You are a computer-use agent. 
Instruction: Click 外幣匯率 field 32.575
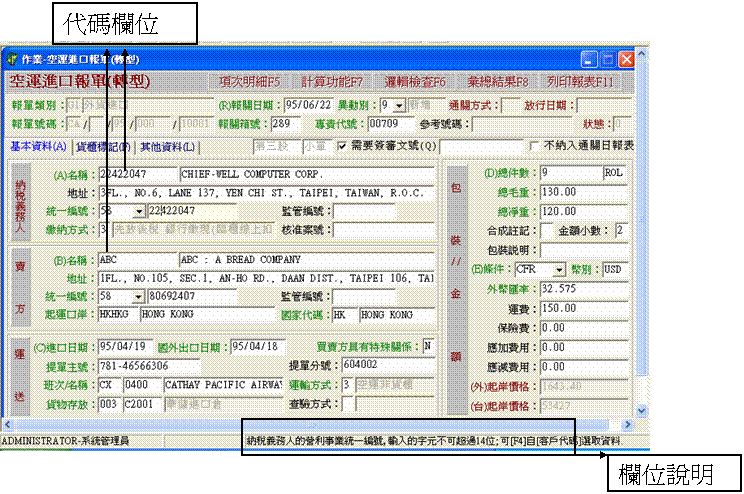[x=584, y=289]
